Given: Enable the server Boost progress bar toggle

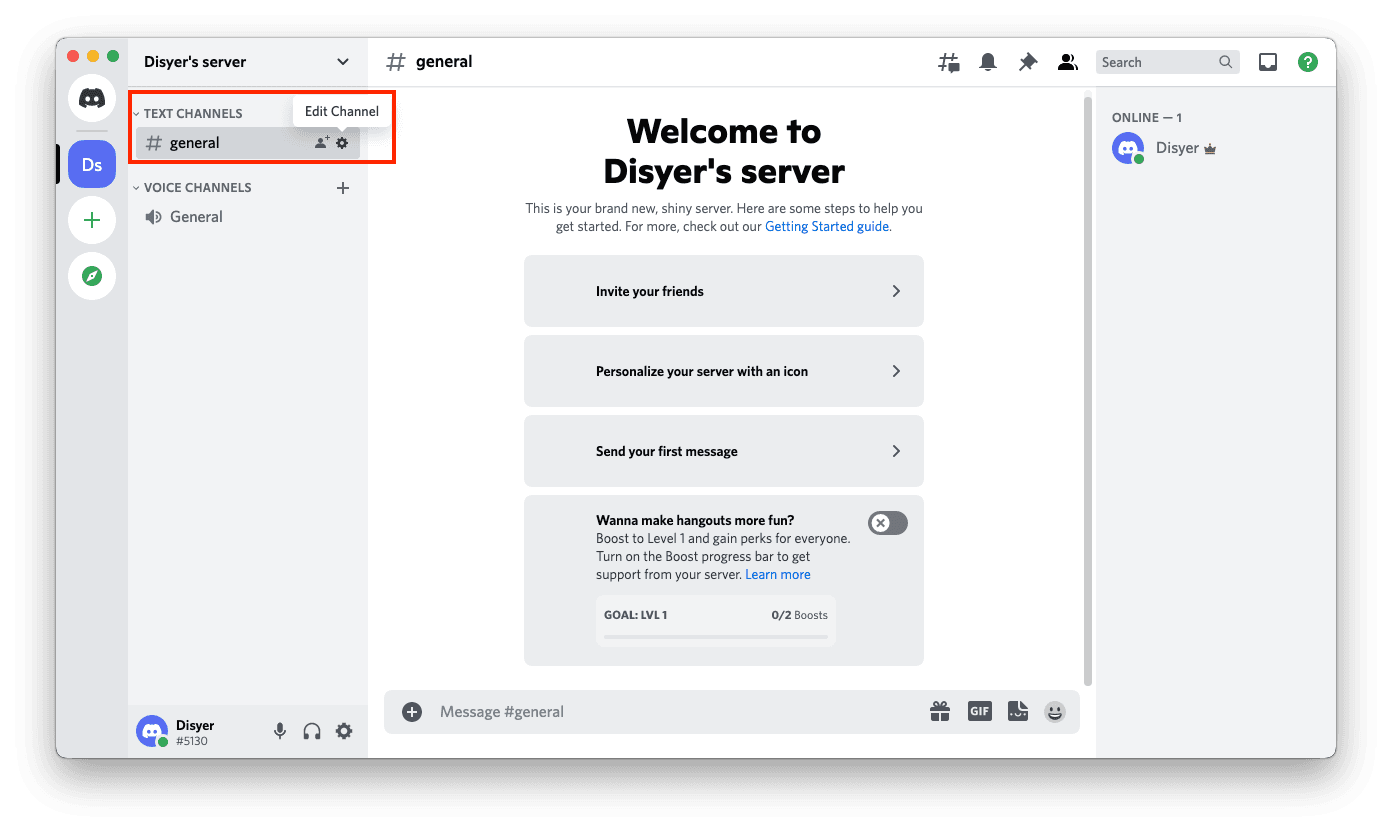Looking at the screenshot, I should point(887,523).
